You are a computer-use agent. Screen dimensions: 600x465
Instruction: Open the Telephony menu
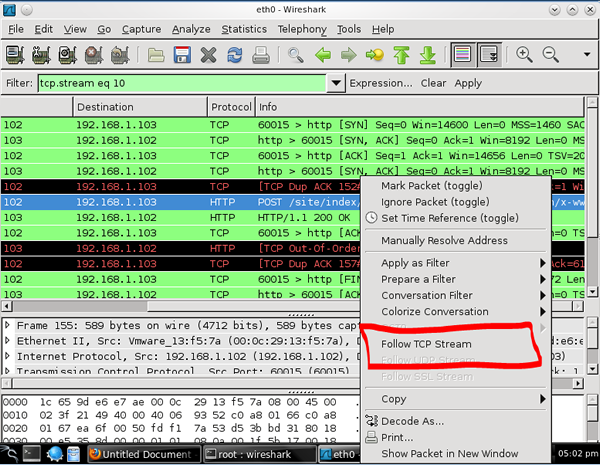(x=302, y=29)
